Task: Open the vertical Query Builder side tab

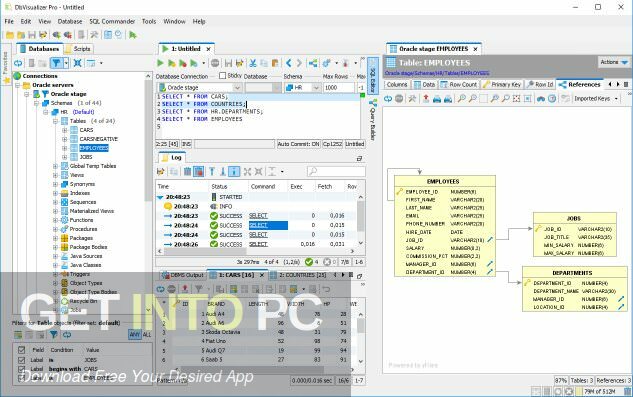Action: 373,120
